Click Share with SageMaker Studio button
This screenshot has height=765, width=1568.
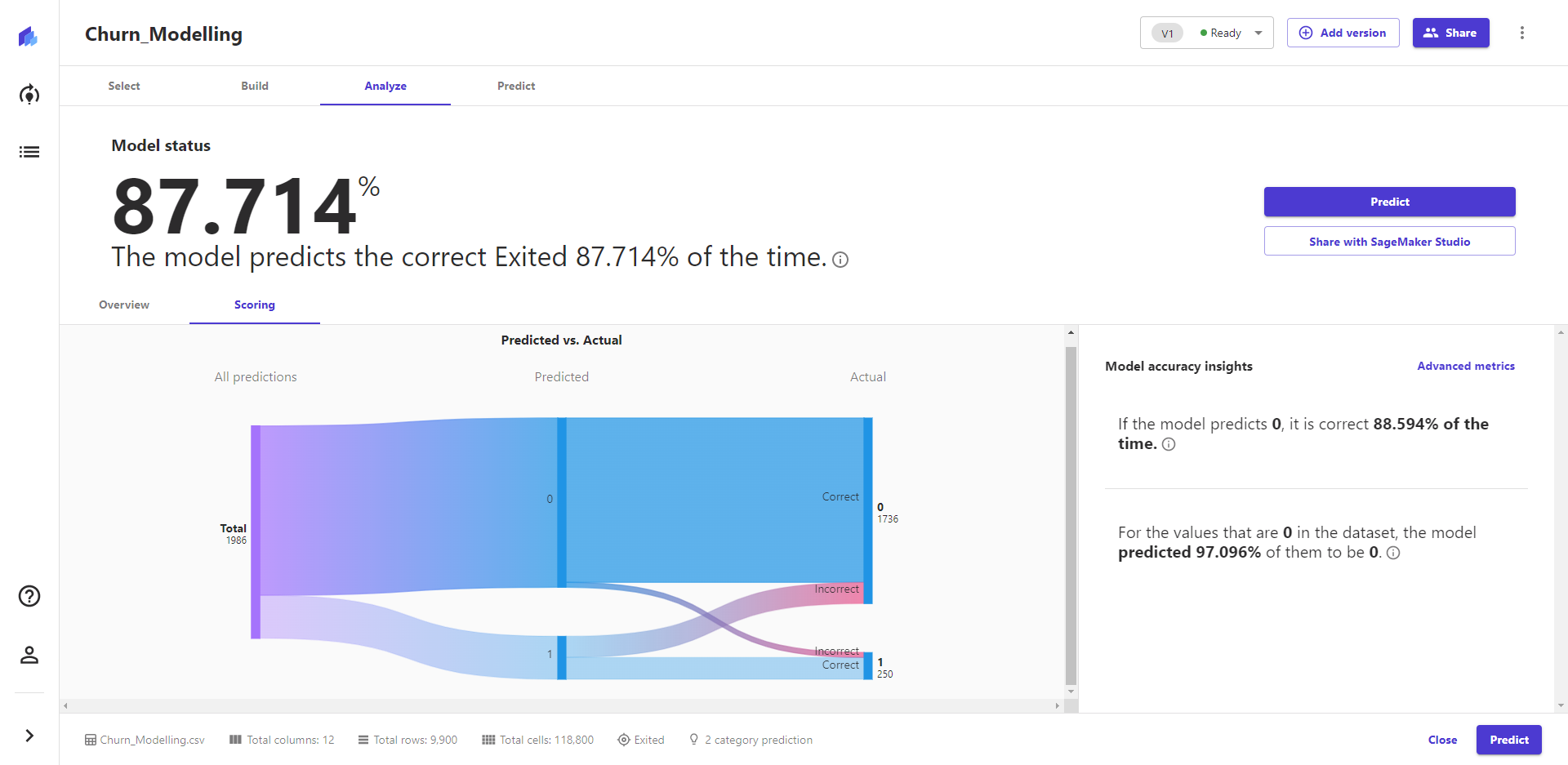[1389, 242]
